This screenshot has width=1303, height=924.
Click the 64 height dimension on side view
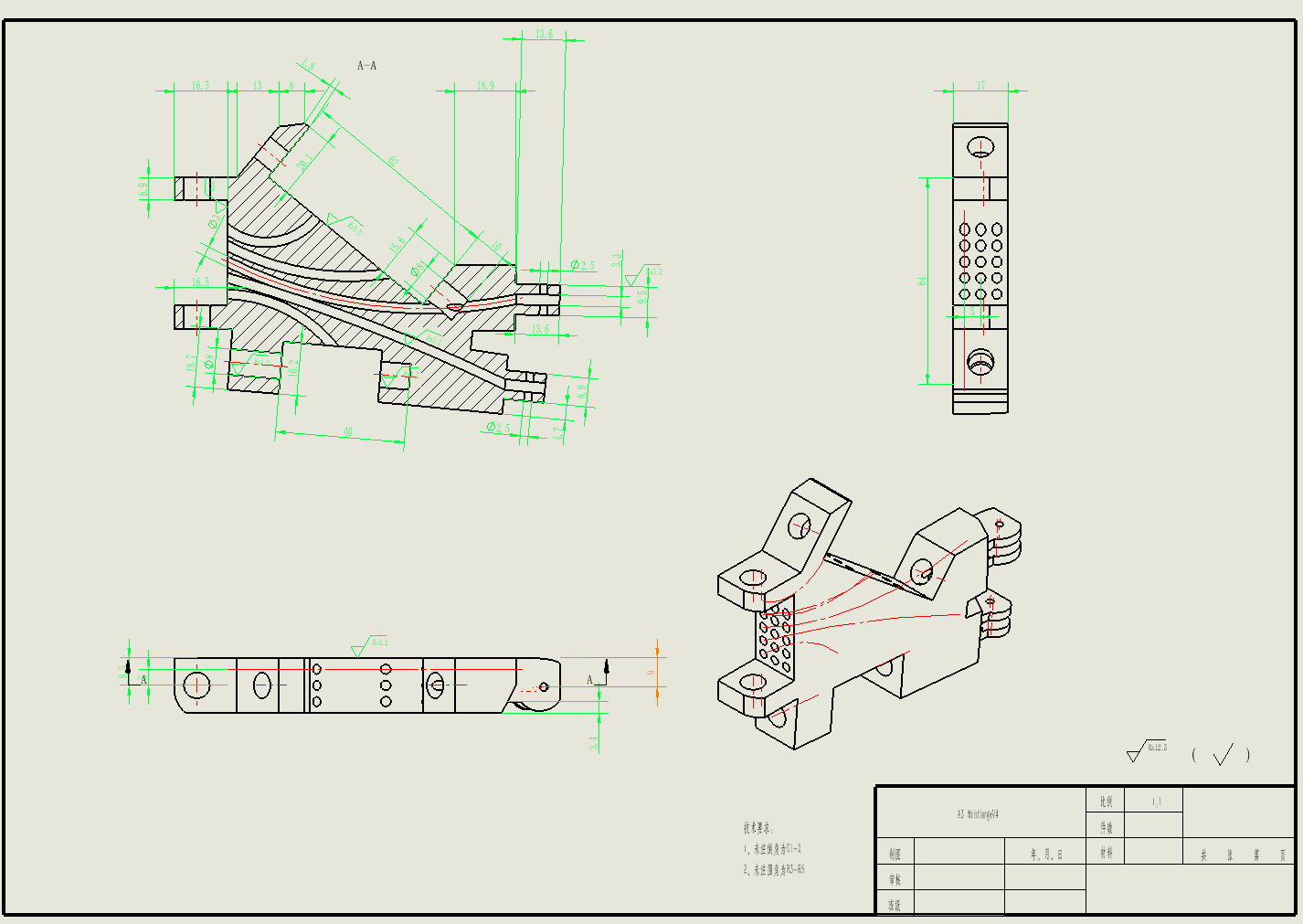[922, 281]
